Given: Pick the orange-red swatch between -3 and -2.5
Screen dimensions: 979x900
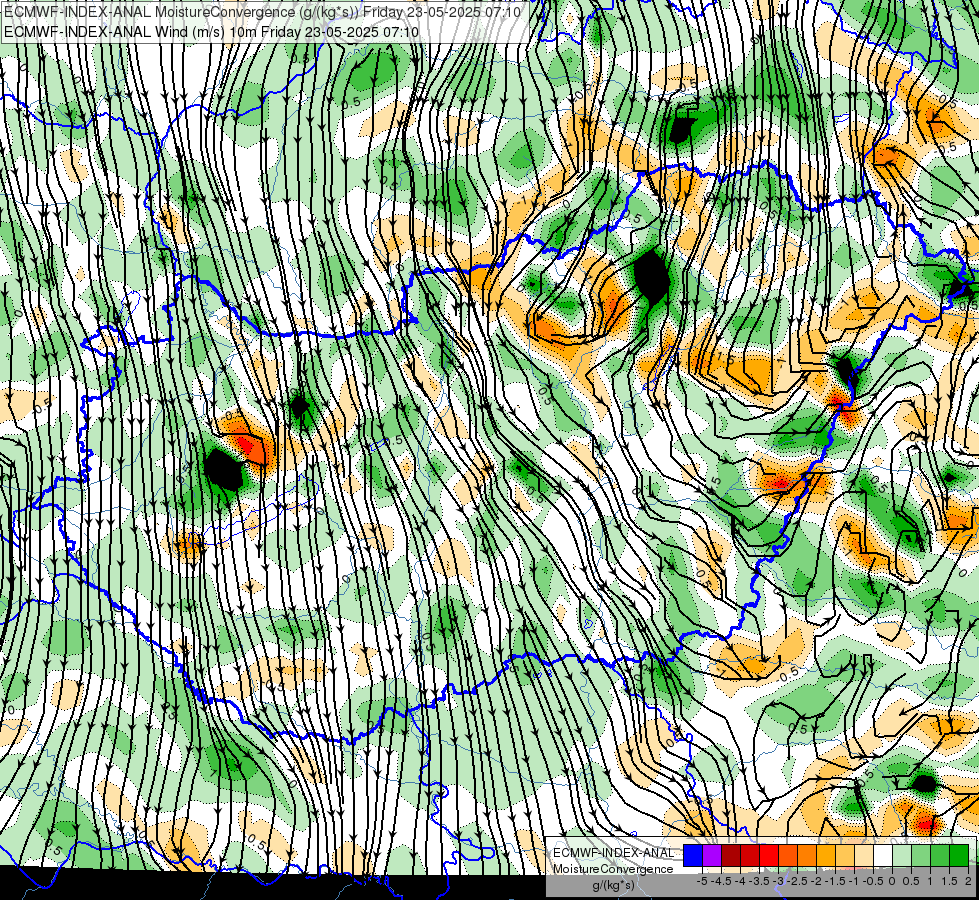Looking at the screenshot, I should [x=789, y=856].
